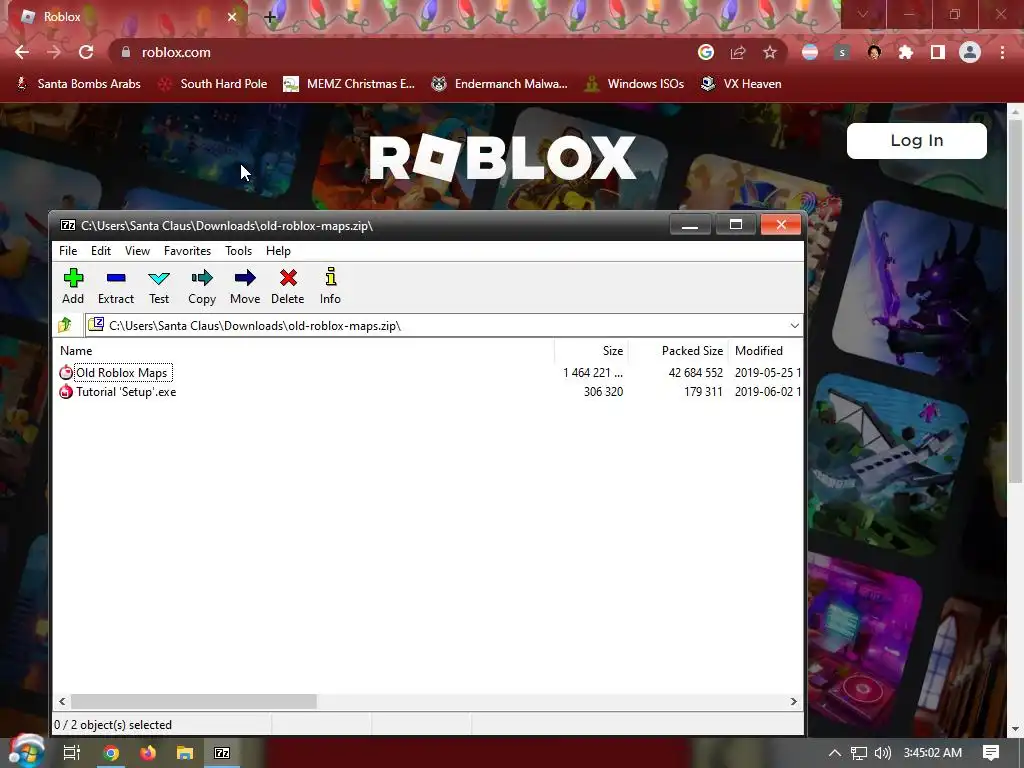The image size is (1024, 768).
Task: Select the Old Roblox Maps entry
Action: click(121, 373)
